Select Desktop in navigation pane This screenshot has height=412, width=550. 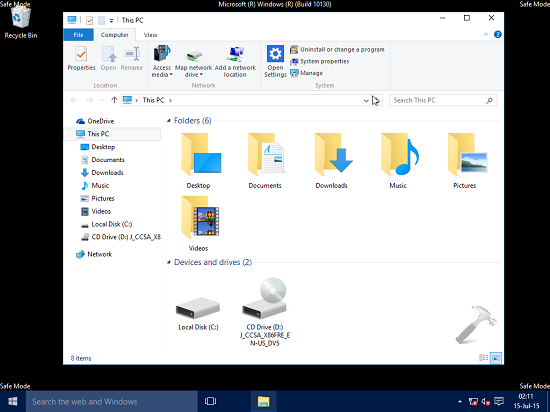tap(98, 147)
